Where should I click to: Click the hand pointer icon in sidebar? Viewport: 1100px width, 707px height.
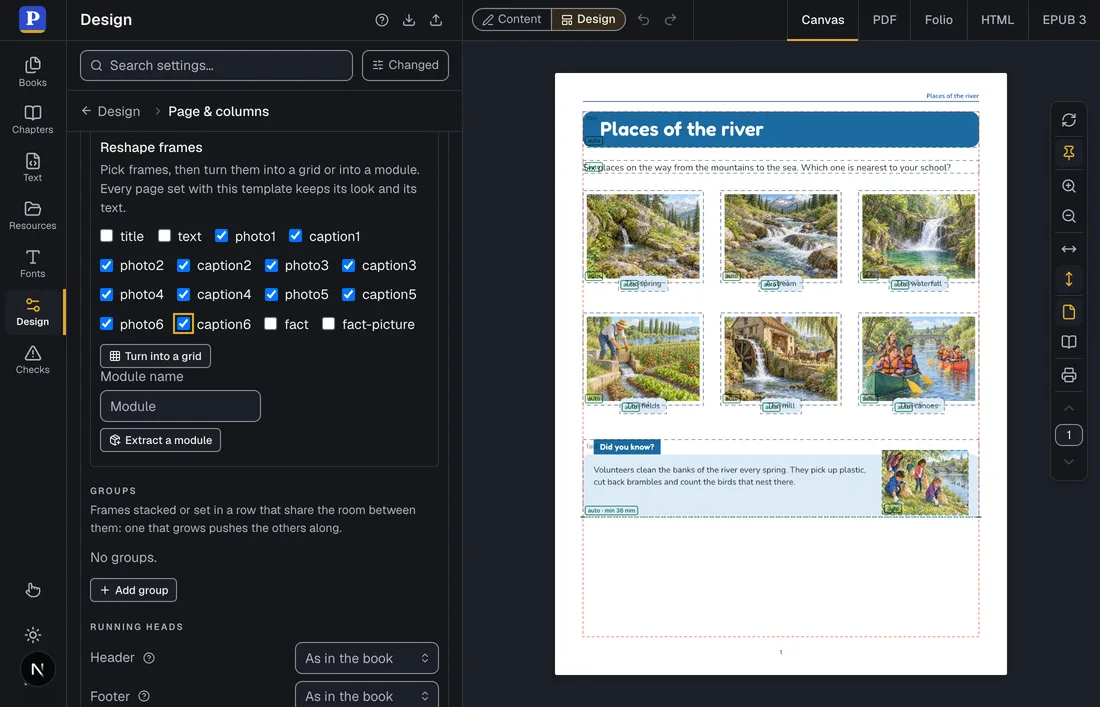pyautogui.click(x=33, y=590)
